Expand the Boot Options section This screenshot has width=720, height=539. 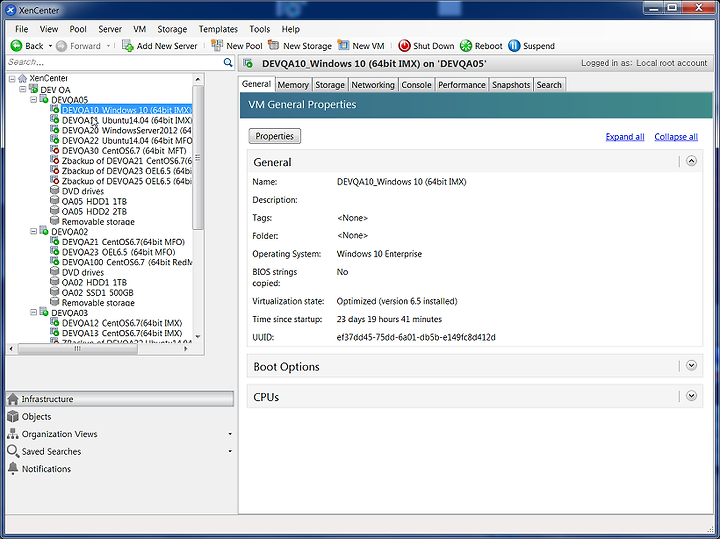click(x=691, y=365)
